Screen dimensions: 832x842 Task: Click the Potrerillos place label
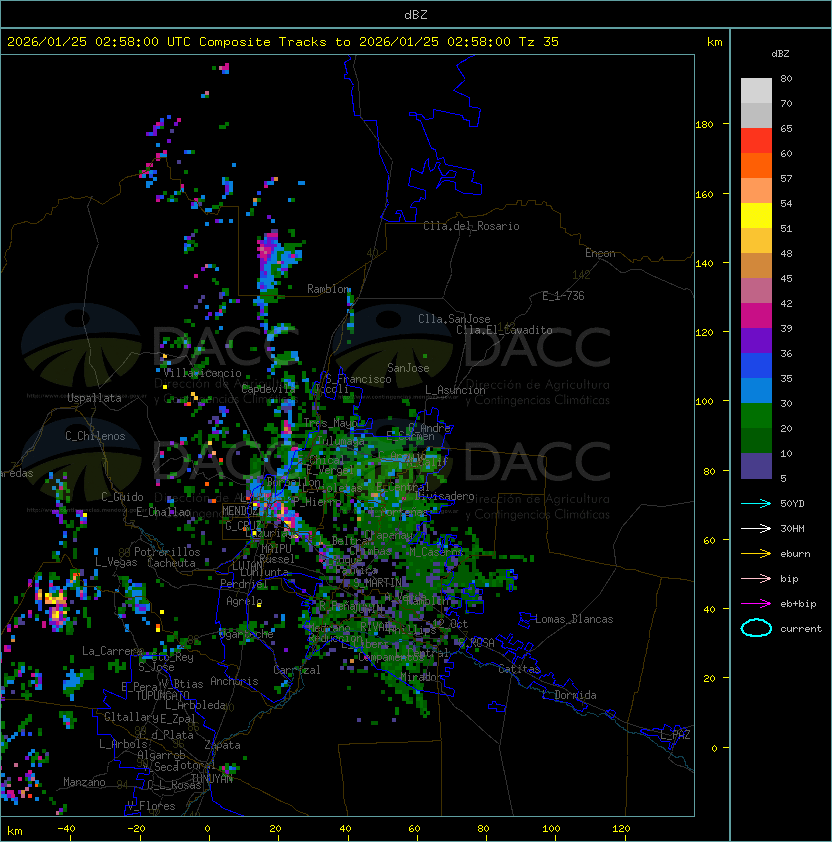167,552
